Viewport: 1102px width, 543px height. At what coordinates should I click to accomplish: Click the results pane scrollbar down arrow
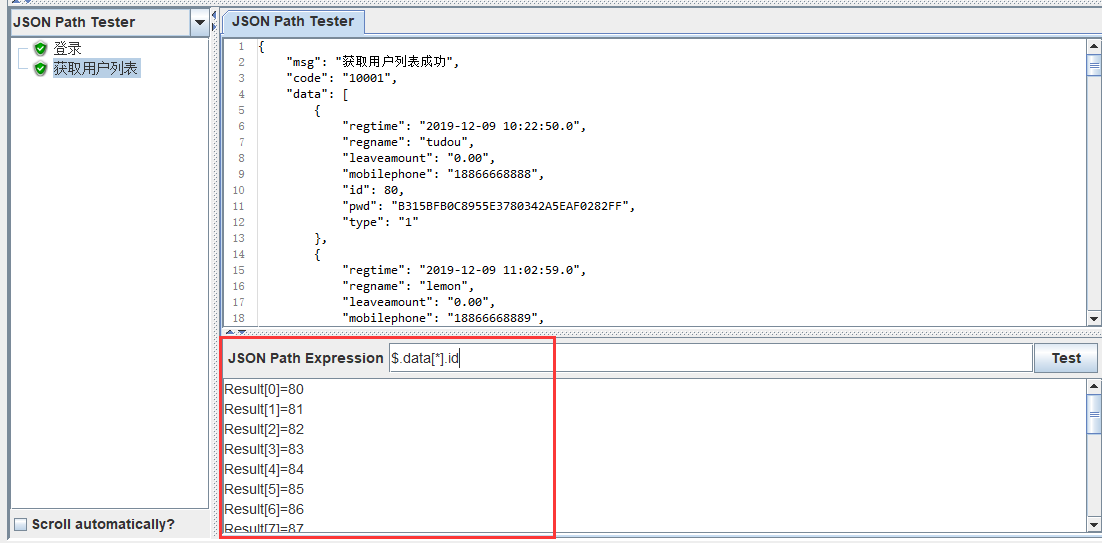[1093, 524]
